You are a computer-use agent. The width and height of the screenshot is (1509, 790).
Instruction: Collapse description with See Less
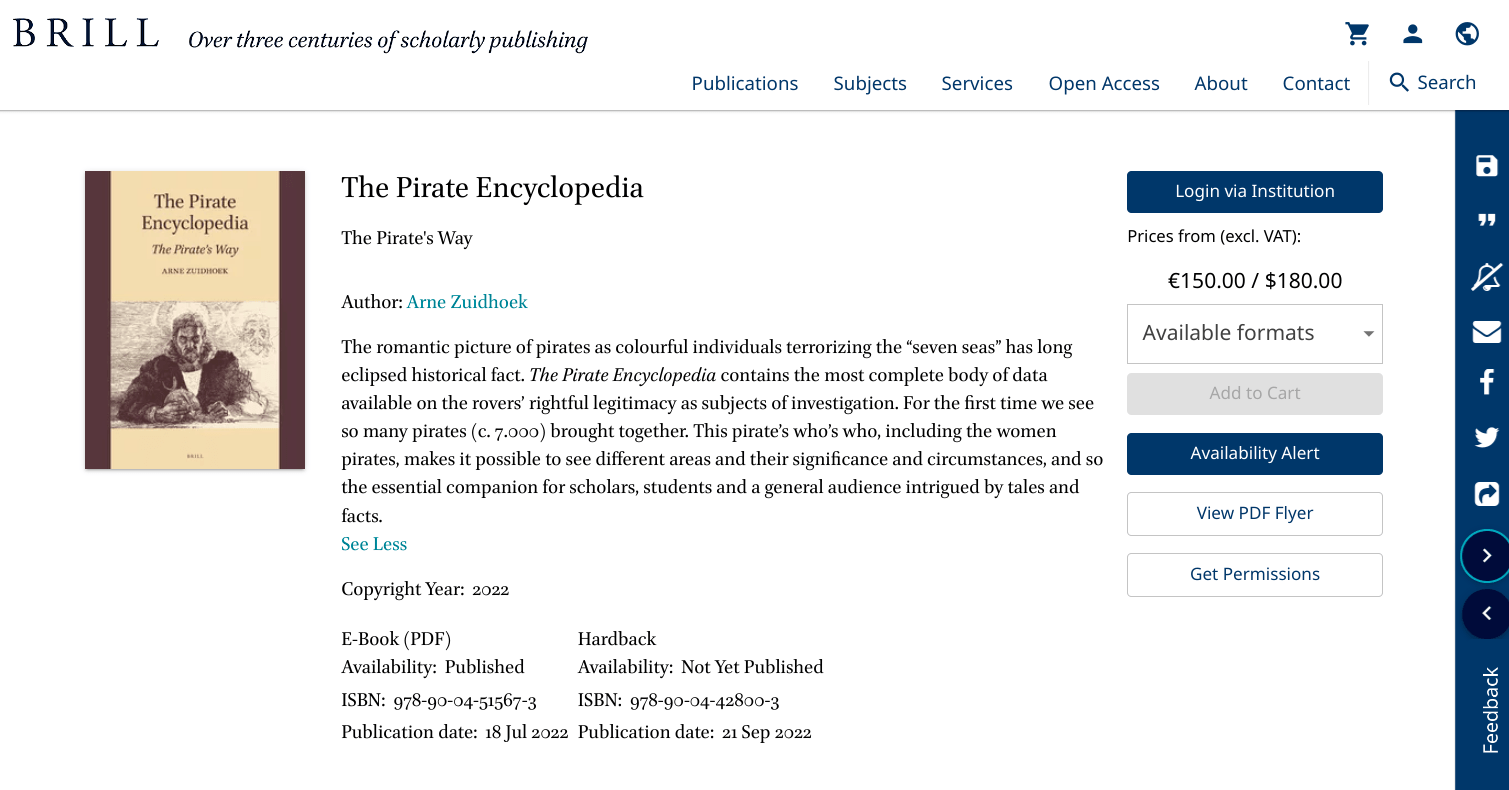click(374, 544)
